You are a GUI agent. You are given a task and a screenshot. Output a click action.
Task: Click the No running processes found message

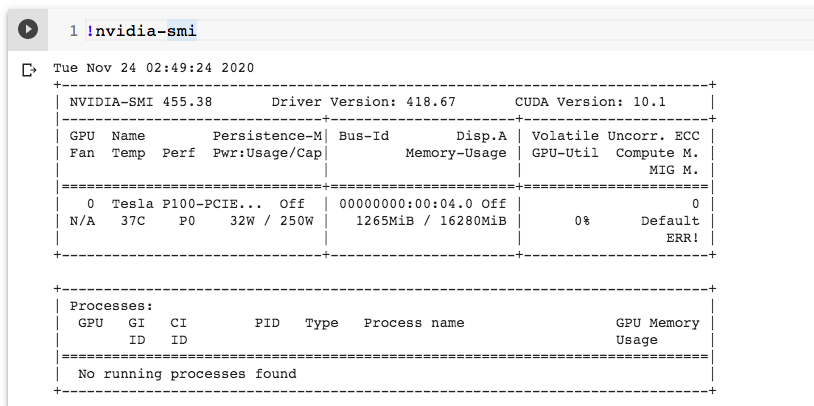(187, 374)
